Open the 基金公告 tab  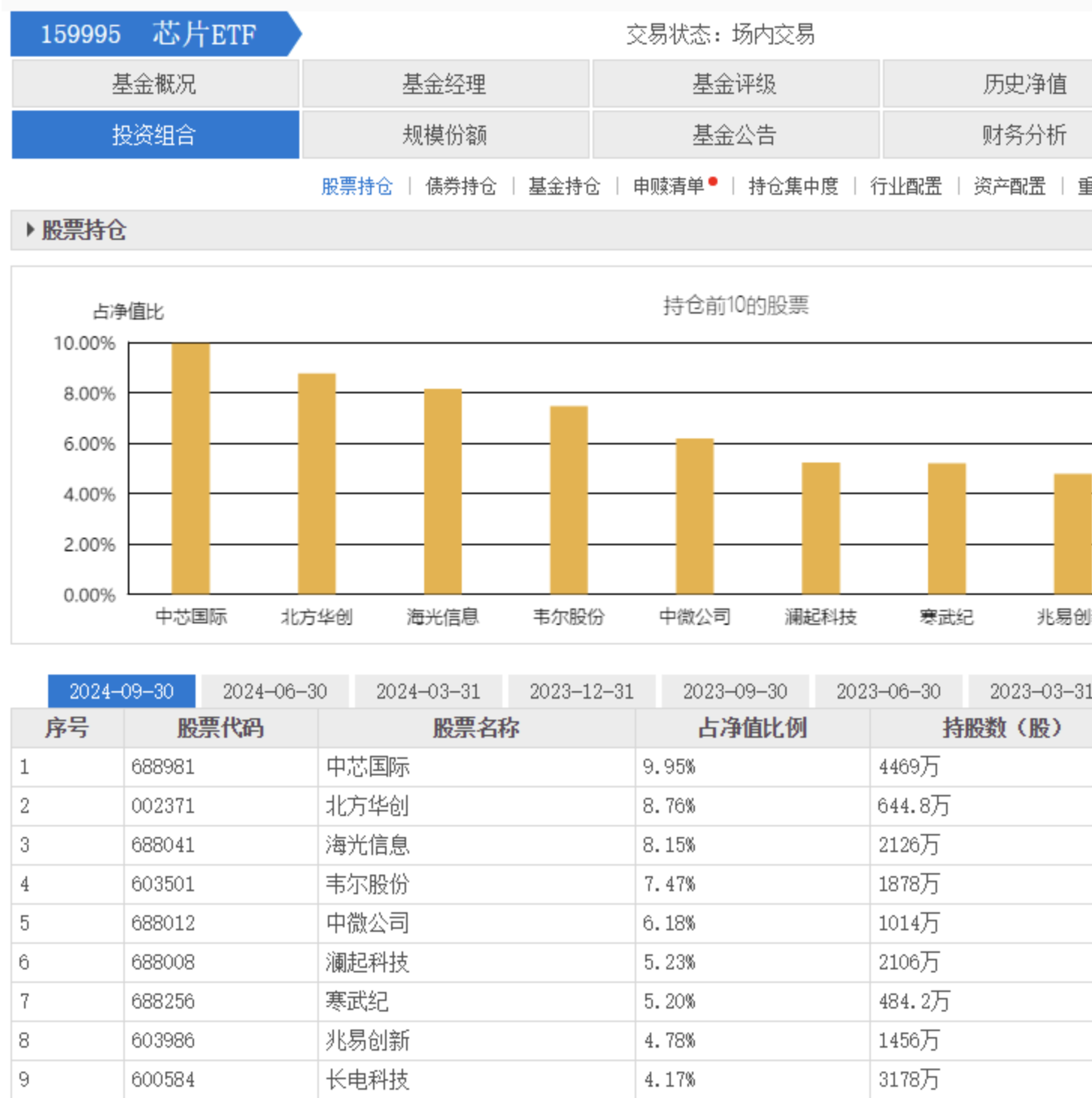point(736,135)
